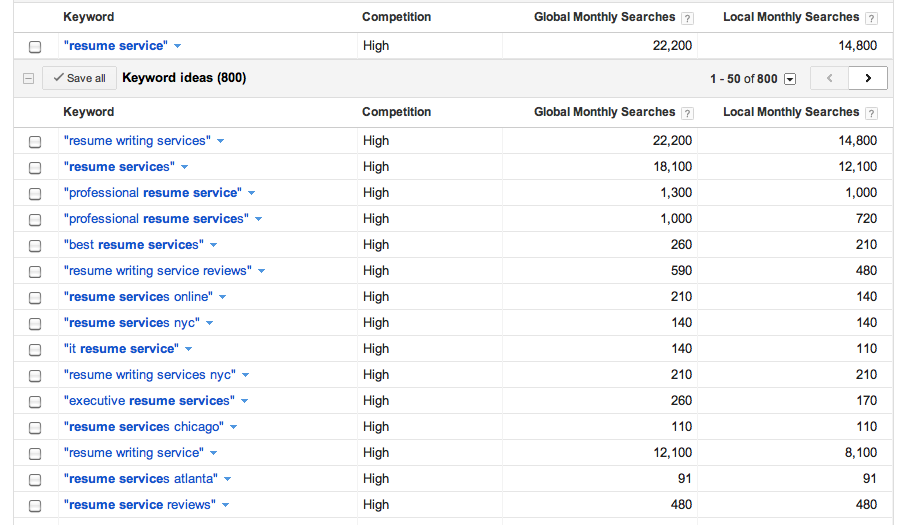Click help icon beside lower Local Monthly Searches
Viewport: 915px width, 525px height.
[x=872, y=113]
